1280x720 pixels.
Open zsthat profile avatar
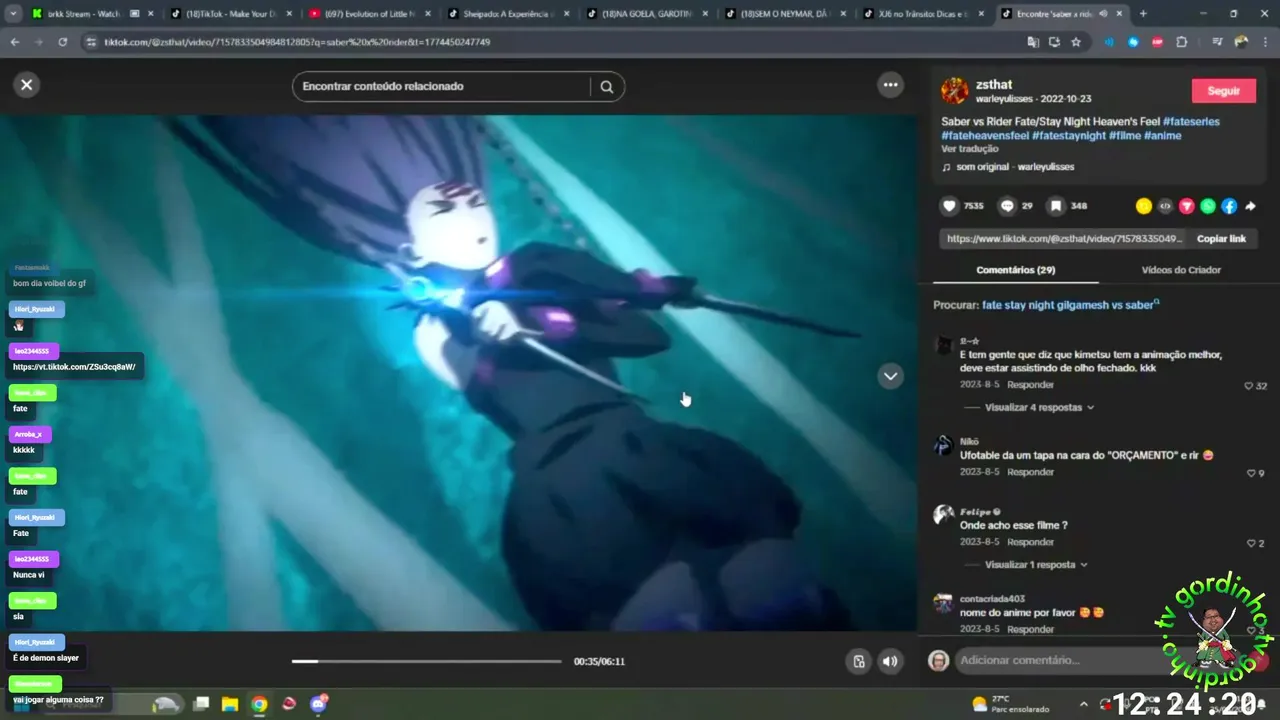954,91
